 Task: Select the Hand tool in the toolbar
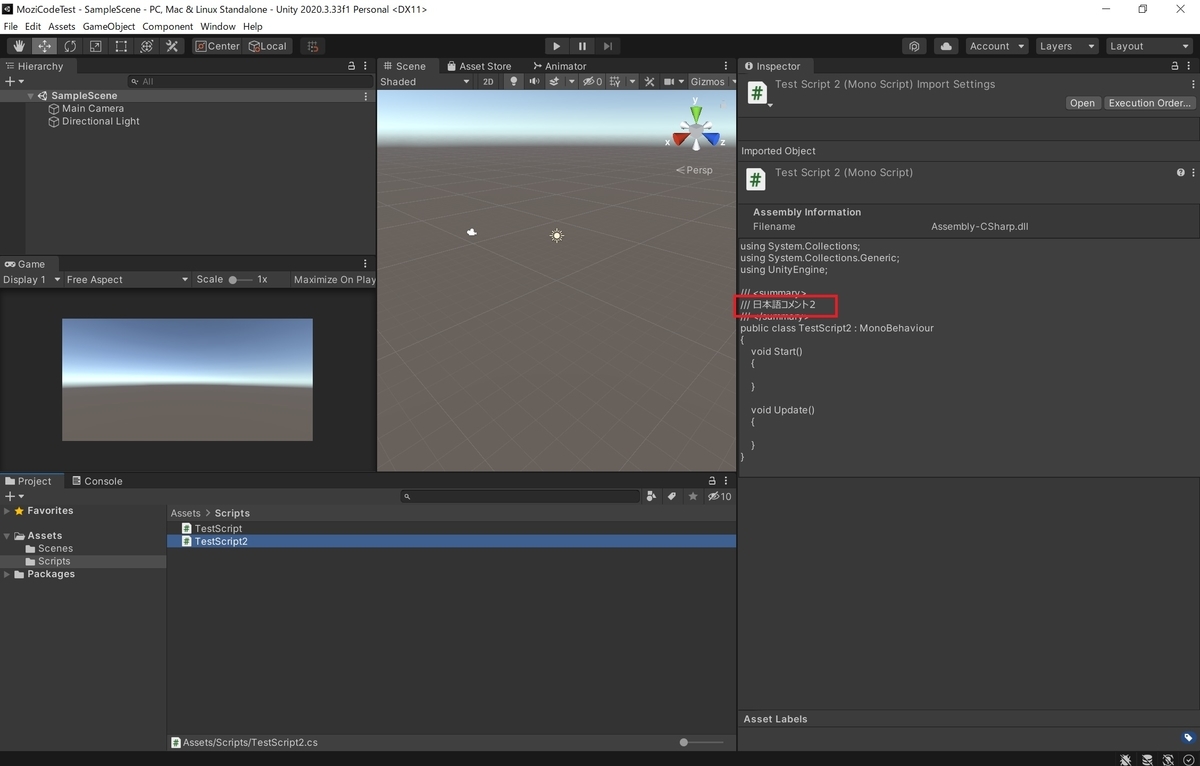[x=19, y=46]
